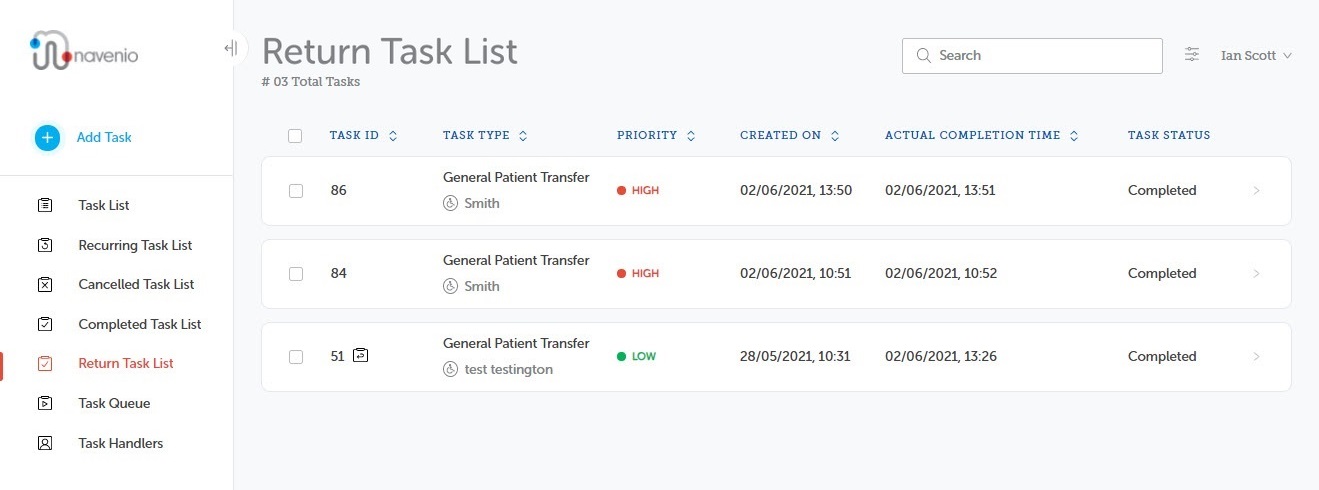Viewport: 1319px width, 490px height.
Task: Open Return Task List menu item
Action: pos(126,364)
